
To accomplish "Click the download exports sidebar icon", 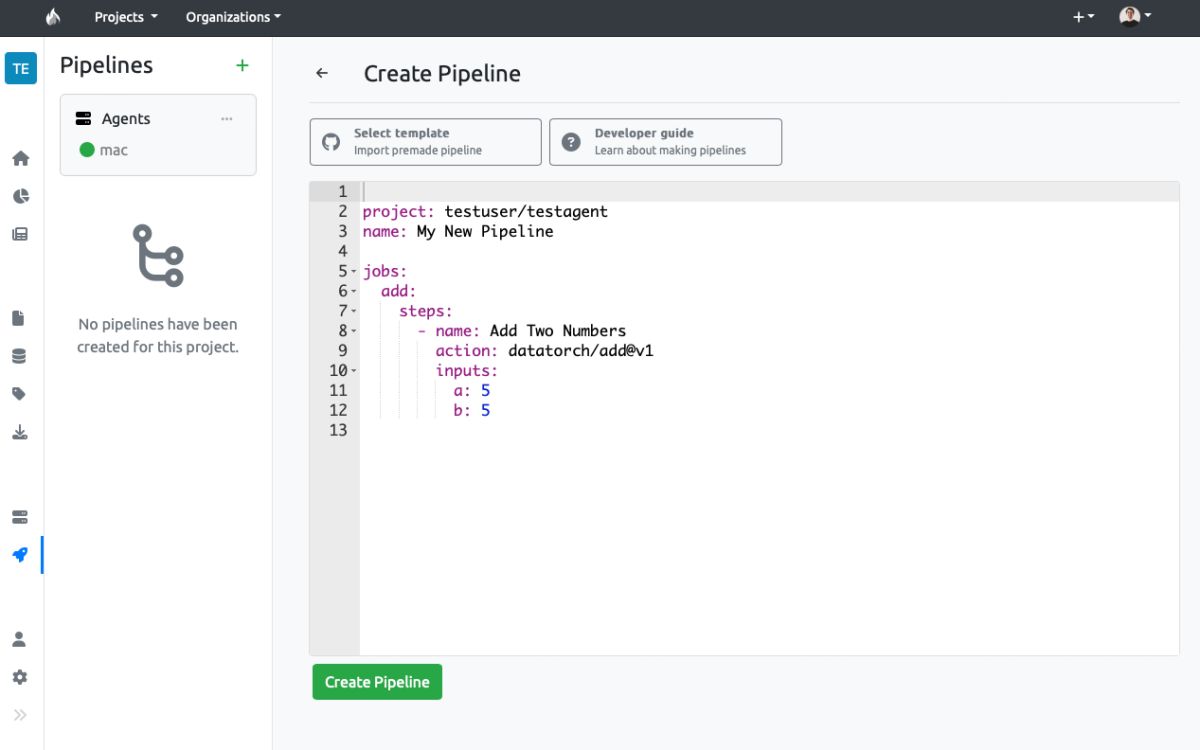I will (x=20, y=432).
